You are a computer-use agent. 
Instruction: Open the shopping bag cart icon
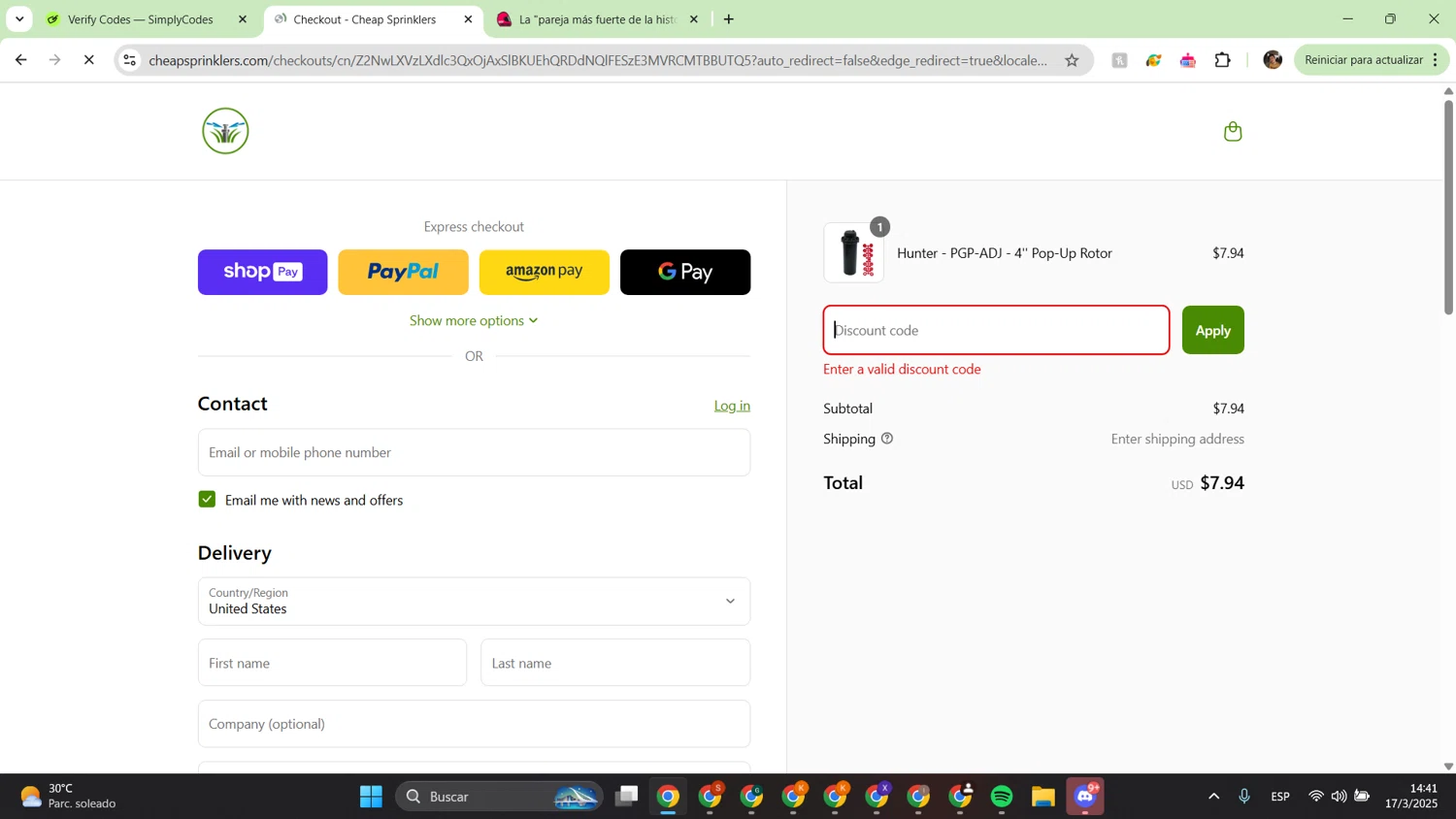[x=1233, y=131]
